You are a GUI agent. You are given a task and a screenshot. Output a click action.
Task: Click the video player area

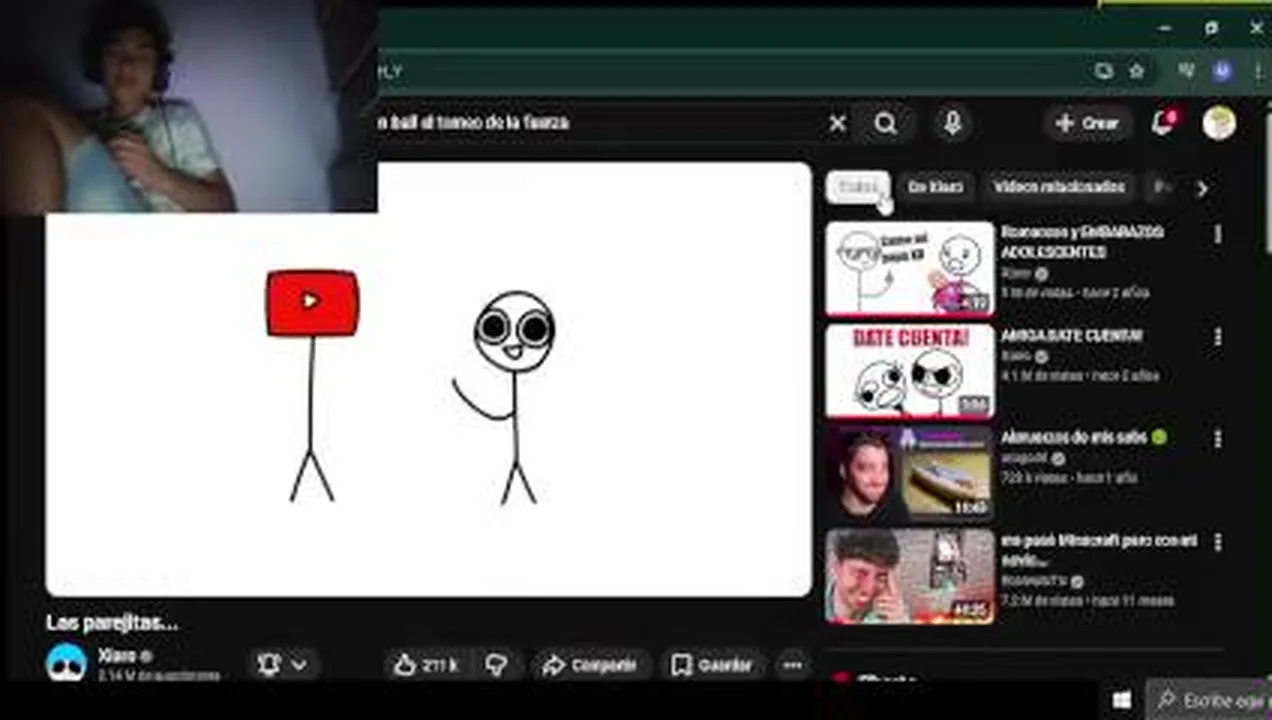pyautogui.click(x=428, y=380)
